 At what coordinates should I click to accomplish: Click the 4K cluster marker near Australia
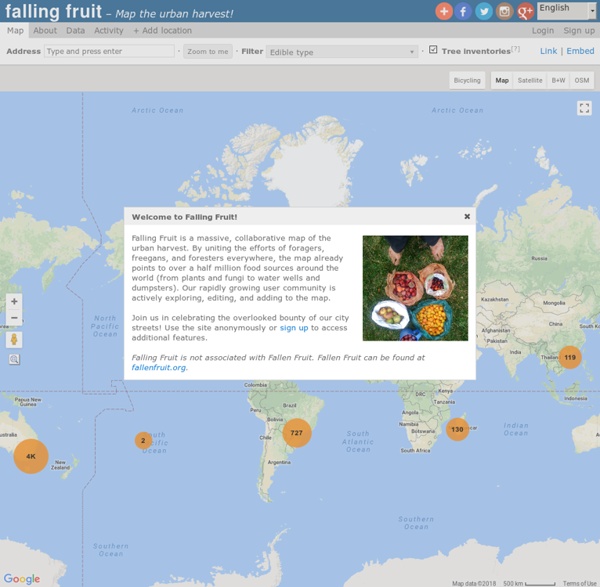click(31, 456)
